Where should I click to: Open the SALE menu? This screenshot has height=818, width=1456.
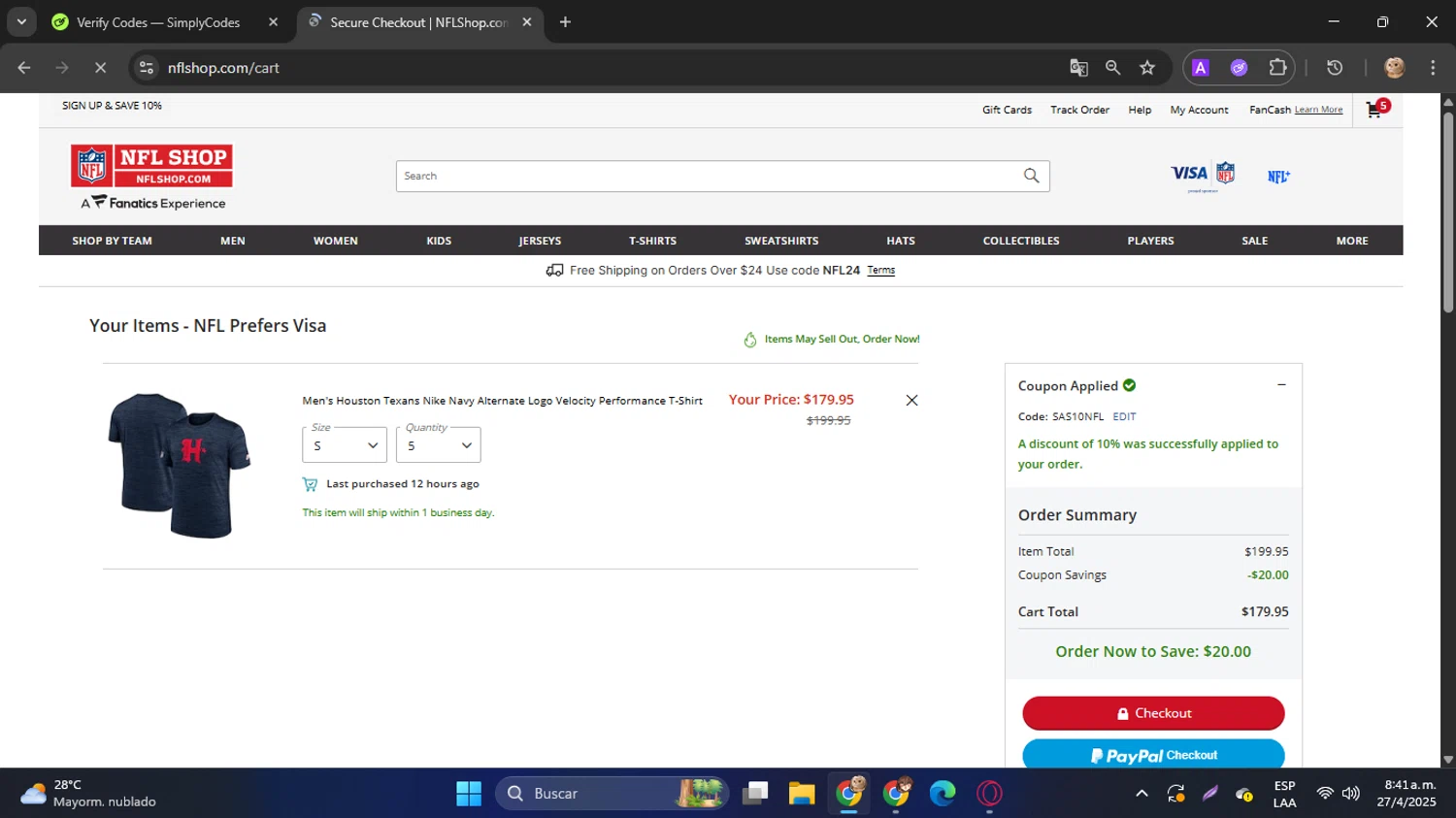point(1255,241)
